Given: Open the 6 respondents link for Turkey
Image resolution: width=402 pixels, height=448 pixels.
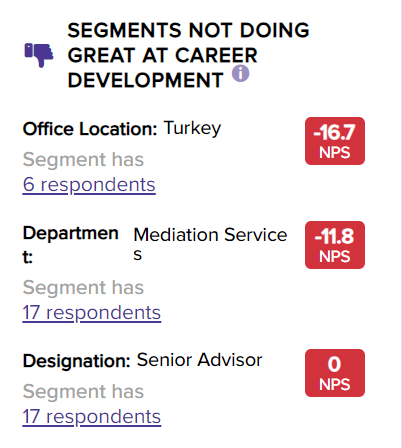Looking at the screenshot, I should (89, 185).
